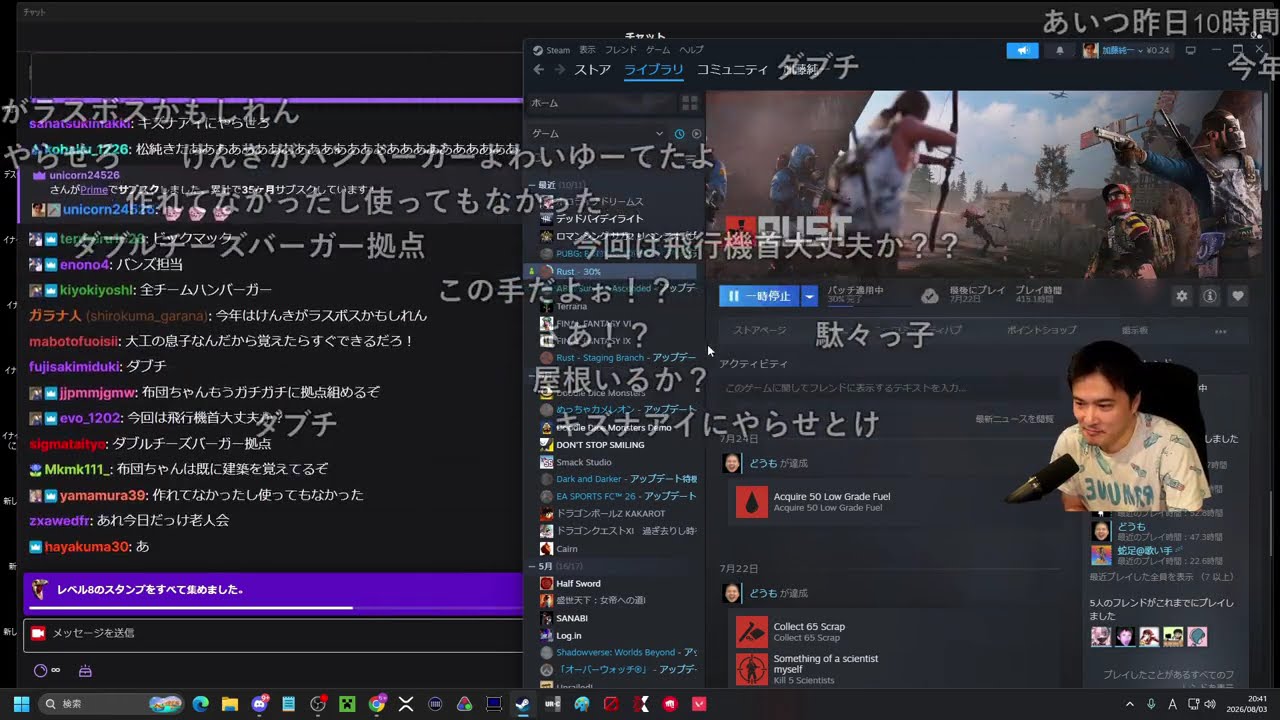
Task: Open Rust ポイントショップ link
Action: (1041, 330)
